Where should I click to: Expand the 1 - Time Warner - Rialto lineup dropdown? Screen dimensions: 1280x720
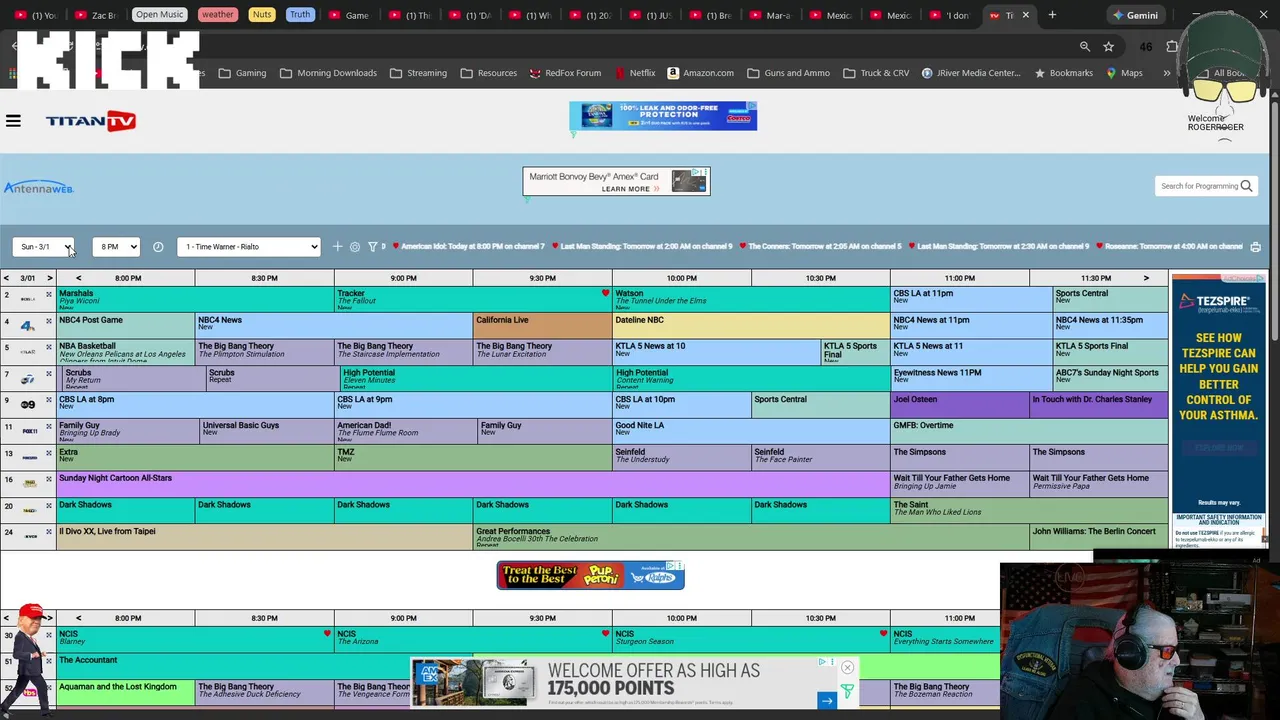pos(249,247)
